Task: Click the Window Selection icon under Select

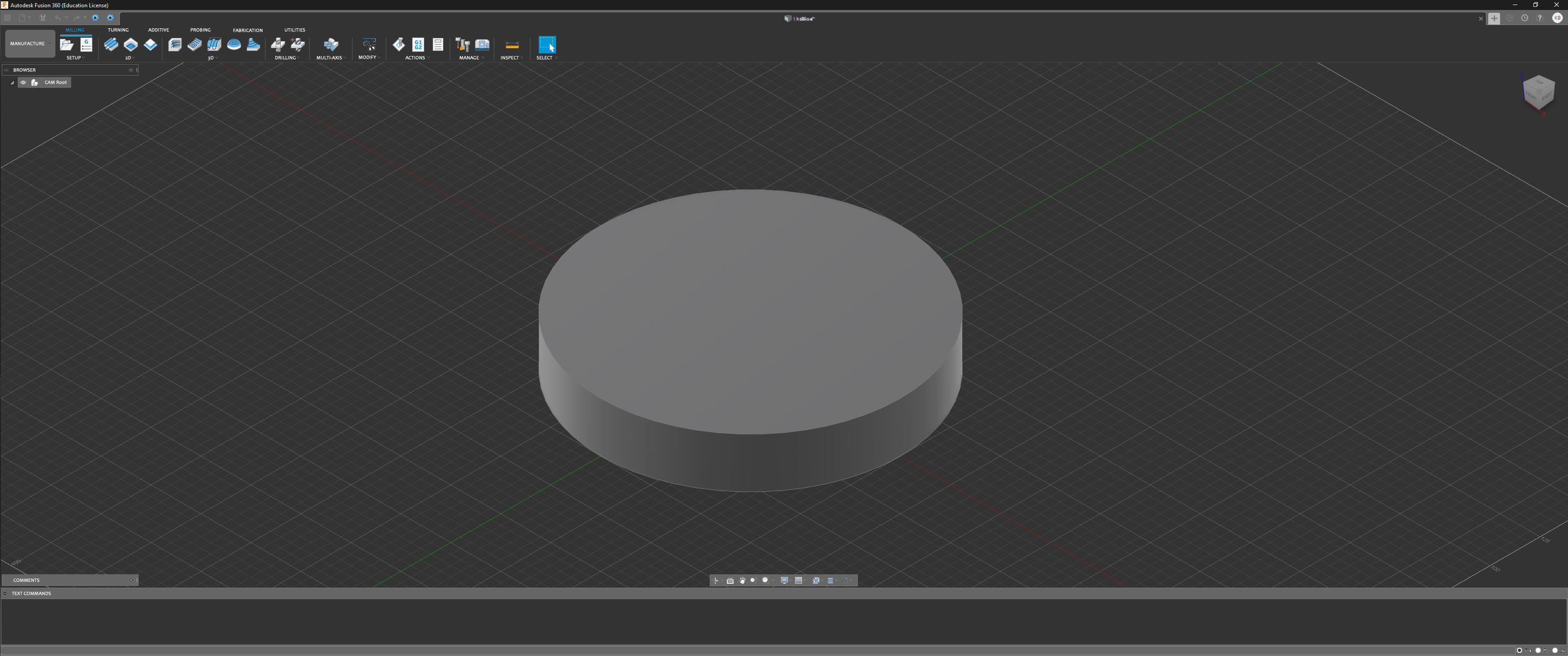Action: [x=547, y=44]
